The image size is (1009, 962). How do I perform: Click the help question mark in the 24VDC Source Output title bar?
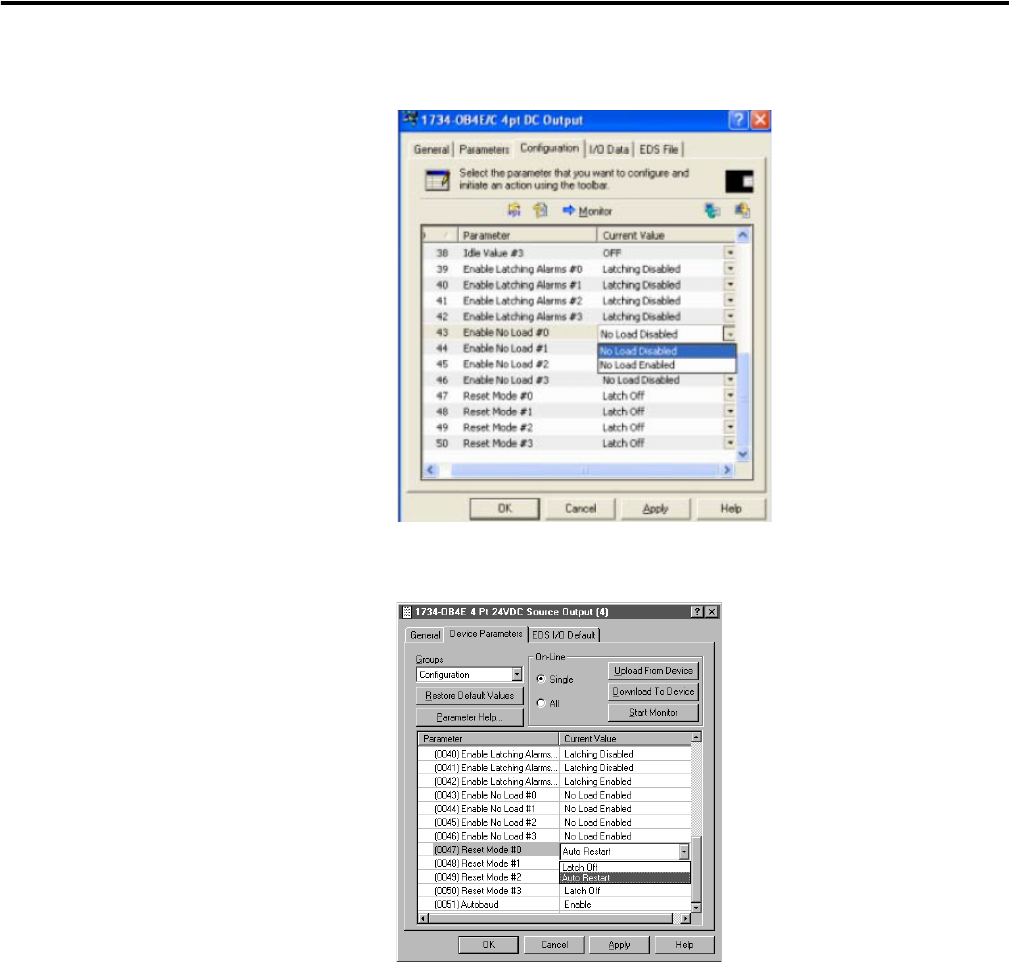(697, 612)
